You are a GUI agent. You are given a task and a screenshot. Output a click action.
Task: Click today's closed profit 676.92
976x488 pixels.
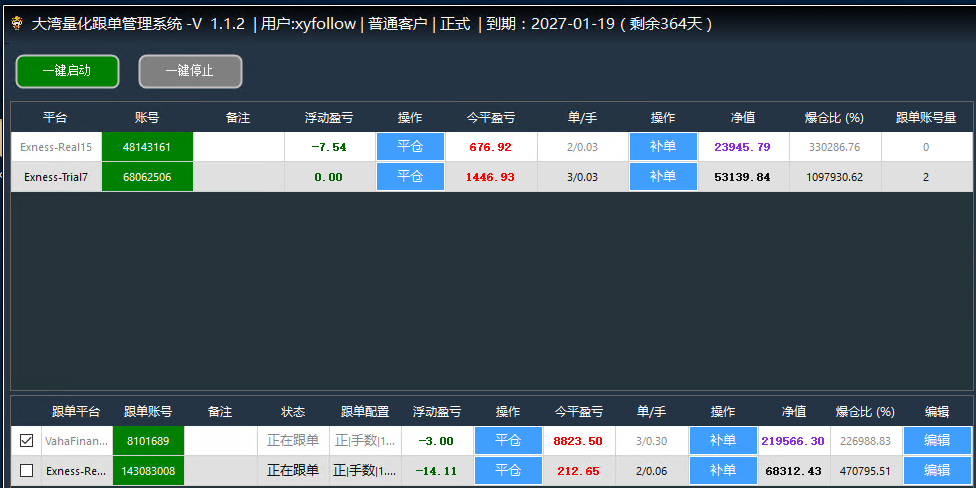(x=490, y=148)
